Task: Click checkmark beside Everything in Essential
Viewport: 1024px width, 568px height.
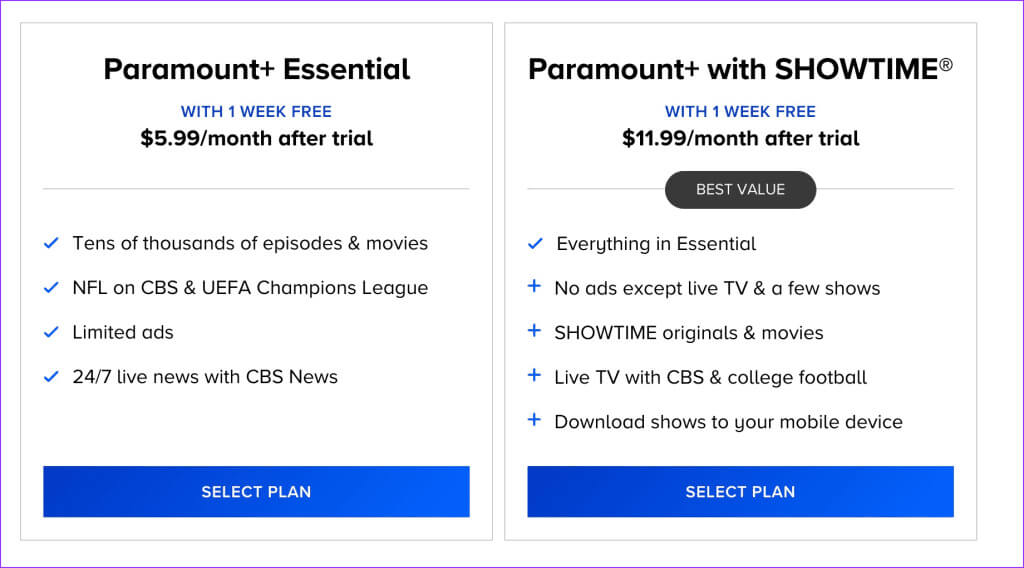Action: [x=535, y=243]
